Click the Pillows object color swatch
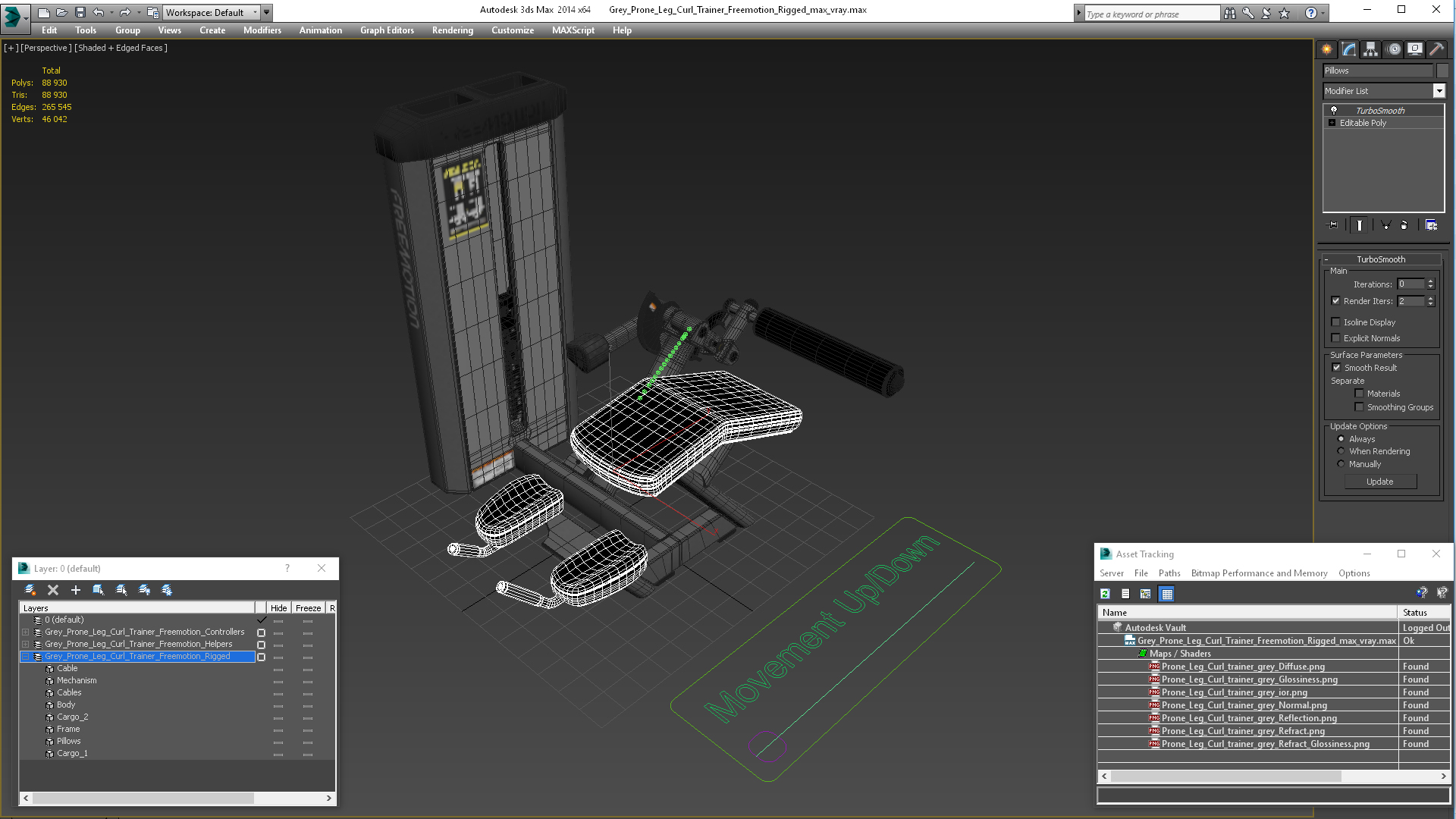 [x=1442, y=71]
